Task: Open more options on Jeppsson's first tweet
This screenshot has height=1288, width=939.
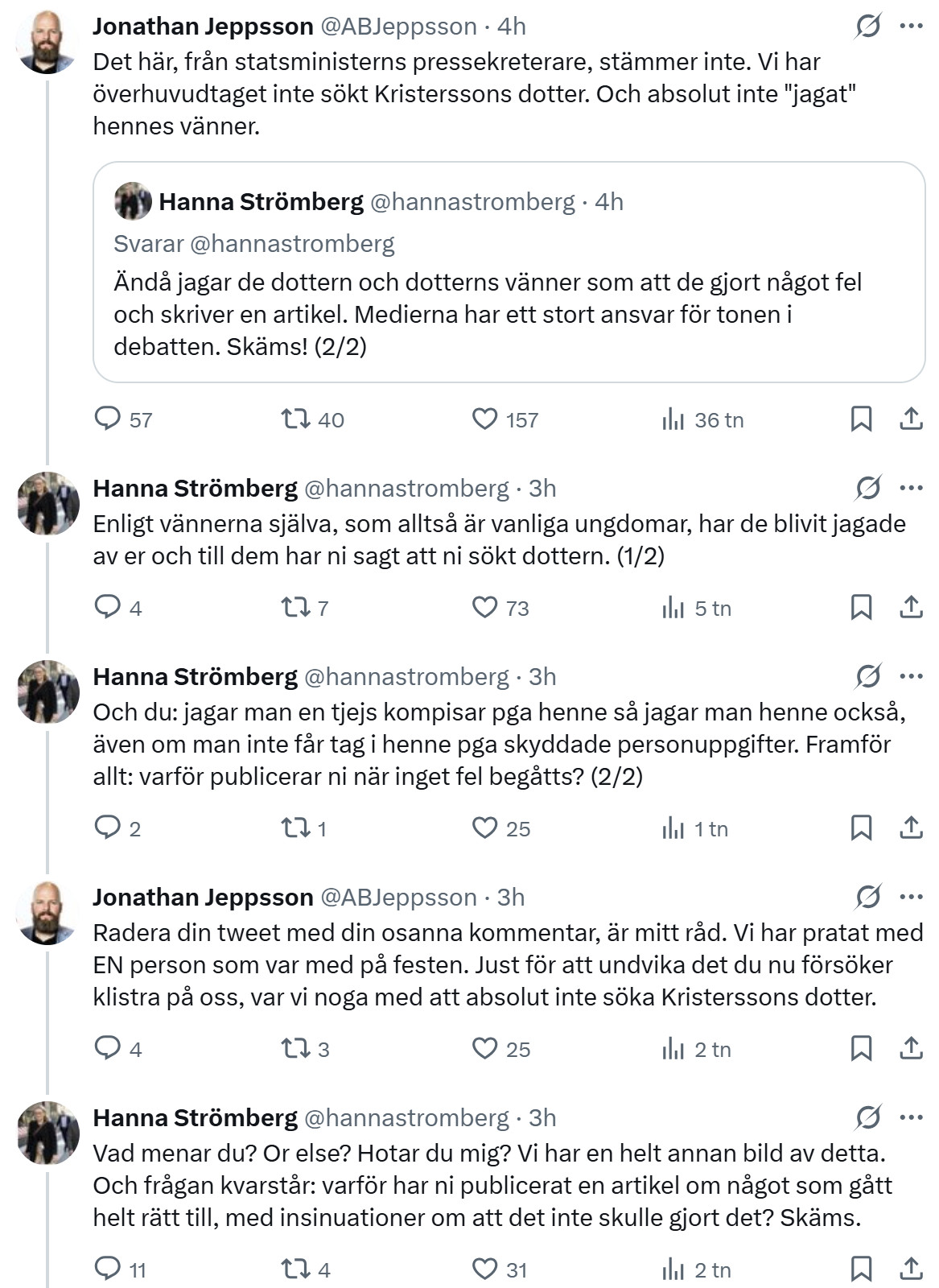Action: [x=911, y=27]
